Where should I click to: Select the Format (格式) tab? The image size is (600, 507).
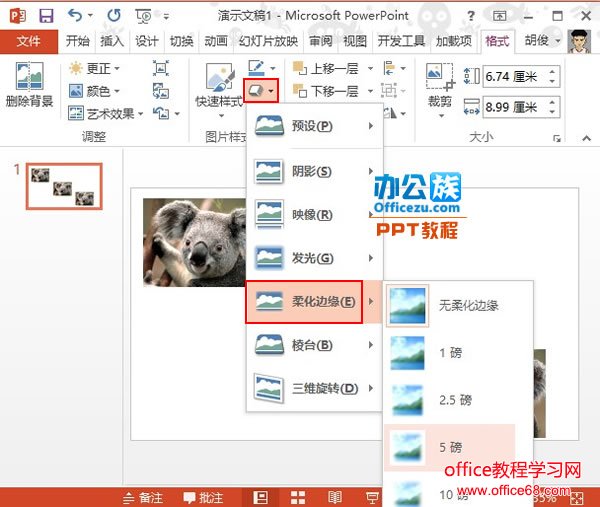tap(497, 41)
